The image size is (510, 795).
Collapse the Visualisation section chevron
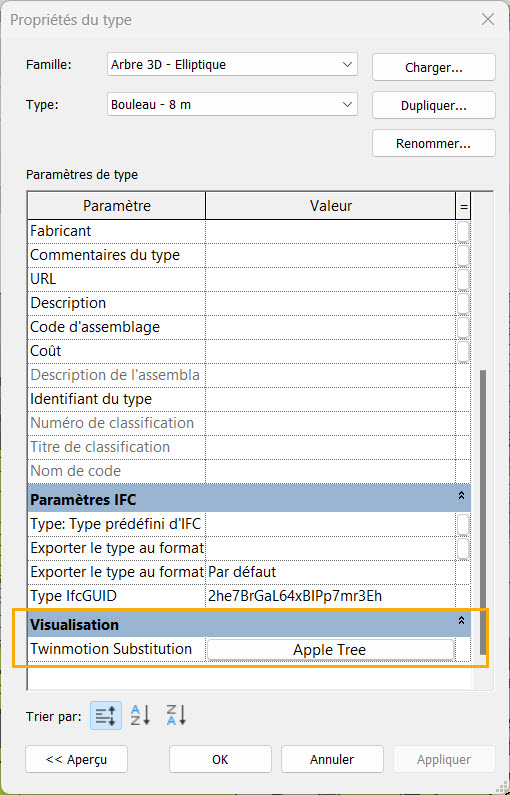461,621
